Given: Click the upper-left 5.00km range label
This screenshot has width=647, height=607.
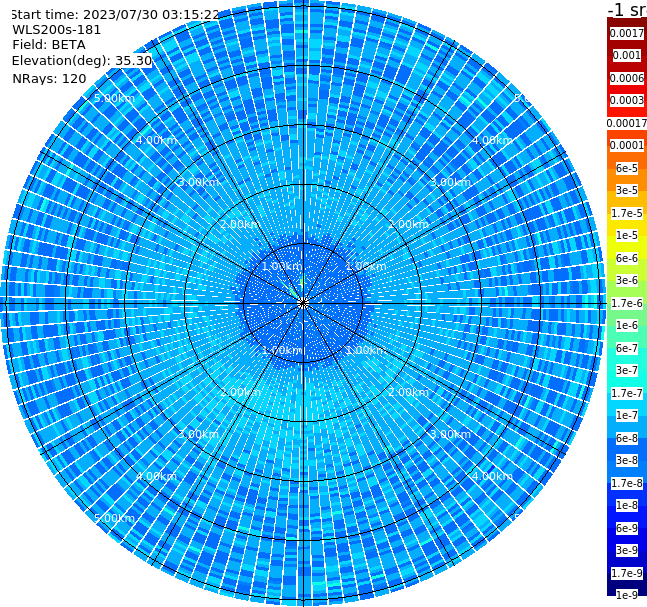Looking at the screenshot, I should pos(114,99).
